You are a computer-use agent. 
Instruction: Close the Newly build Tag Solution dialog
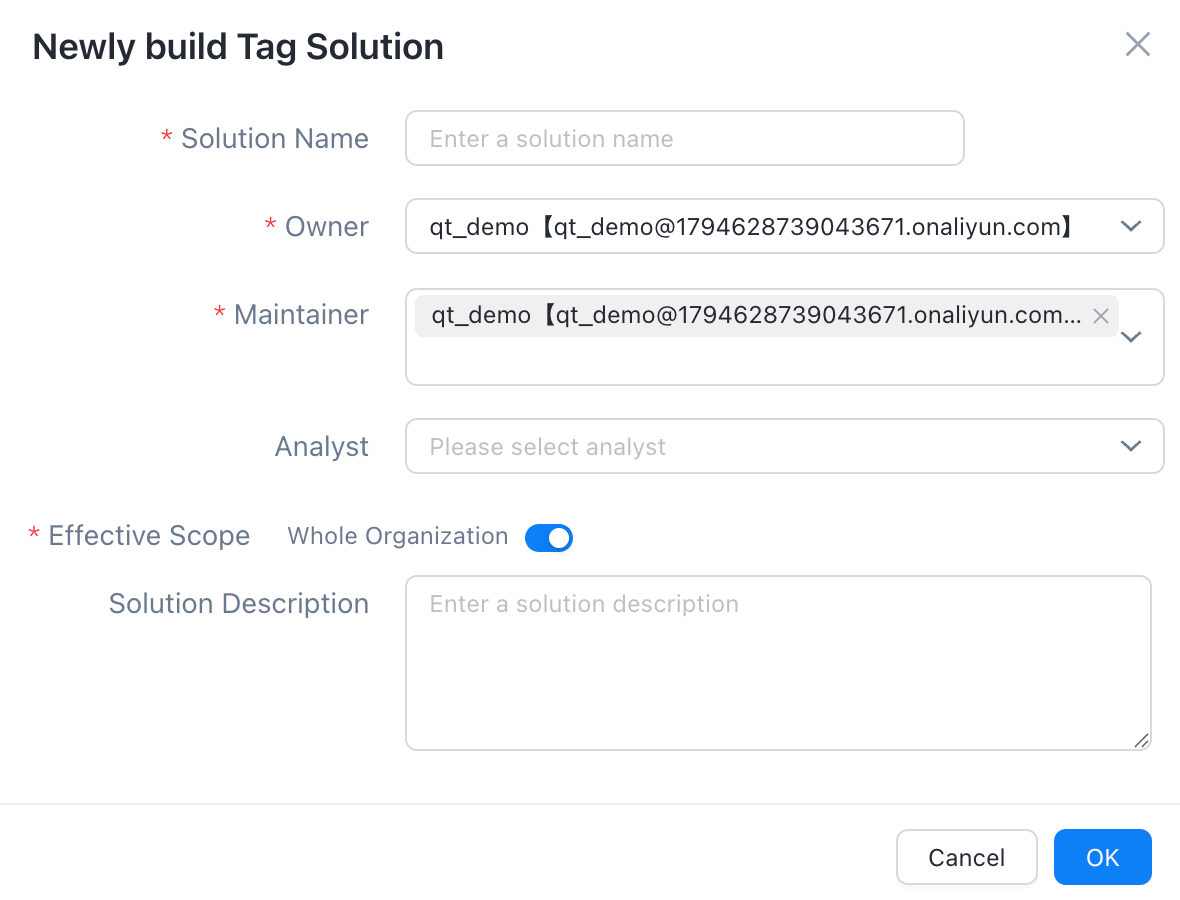click(x=1137, y=44)
